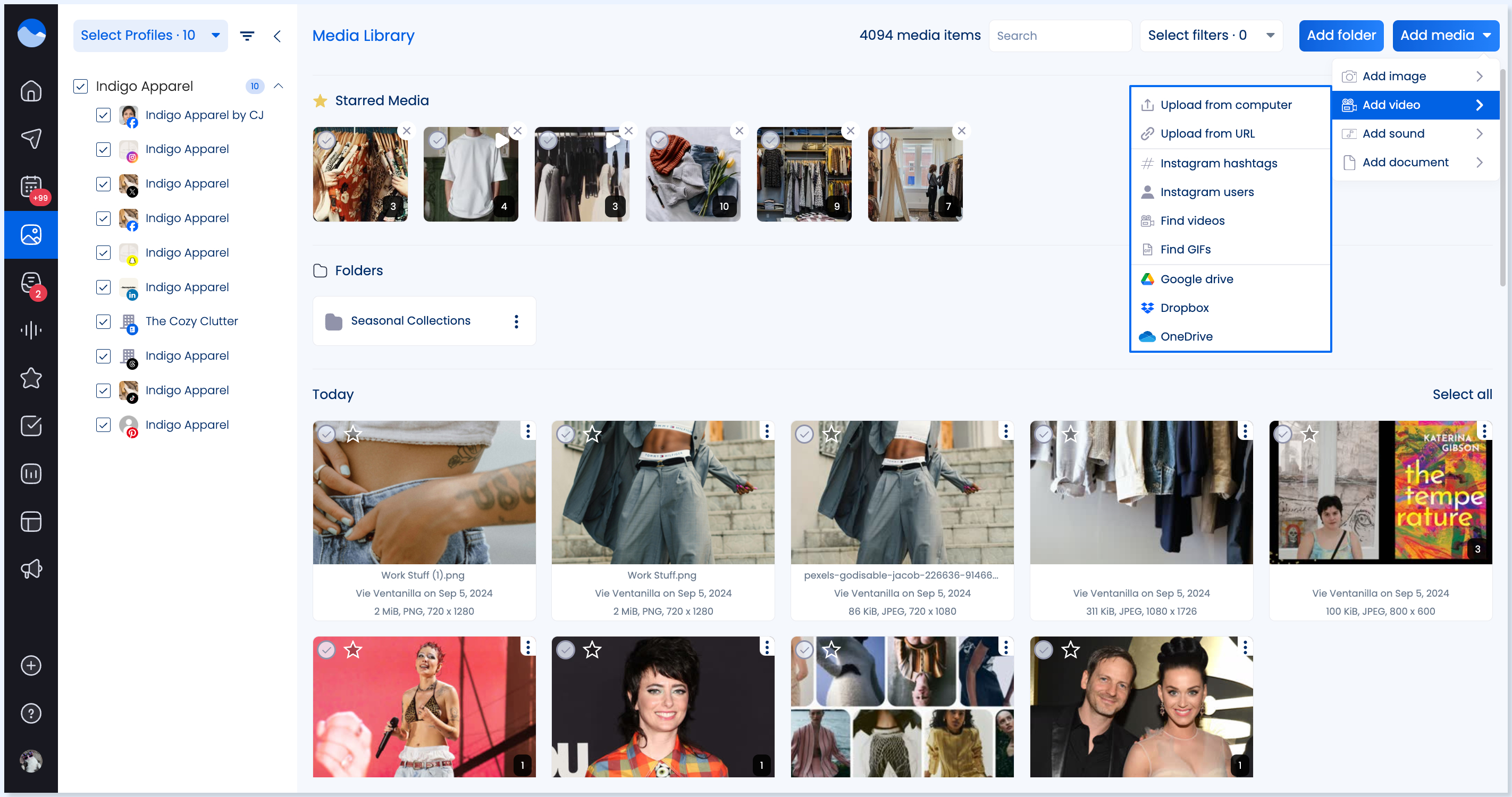
Task: Star the Work Stuff (1).png image
Action: (x=353, y=434)
